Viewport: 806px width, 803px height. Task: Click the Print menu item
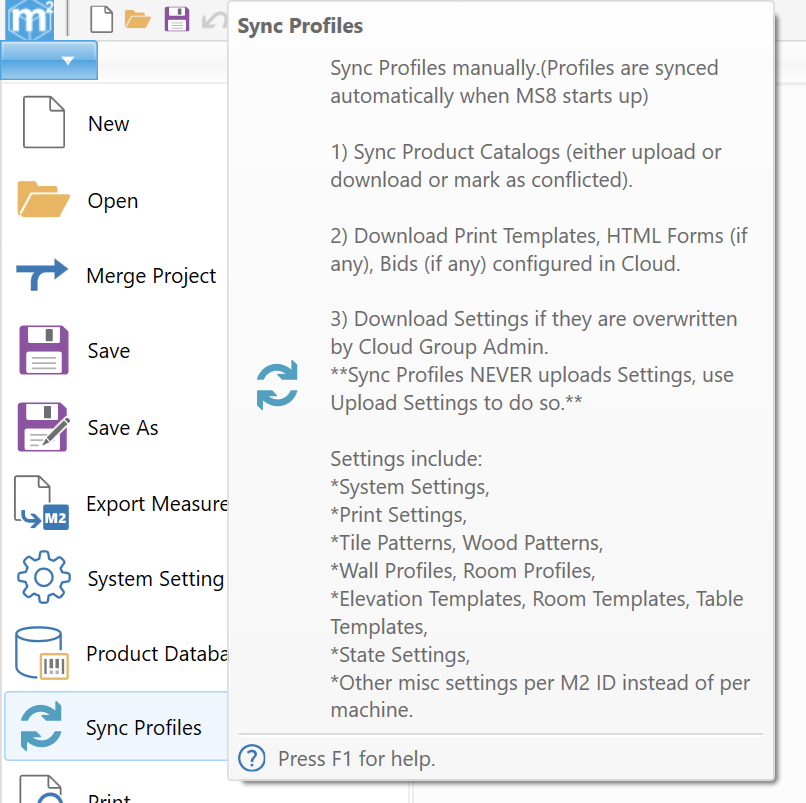click(x=108, y=797)
